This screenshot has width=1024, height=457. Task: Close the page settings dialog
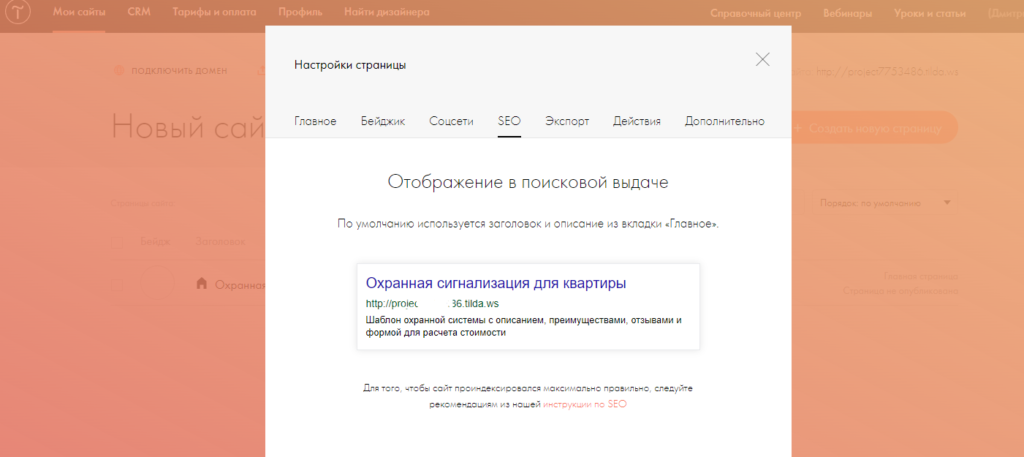click(762, 59)
